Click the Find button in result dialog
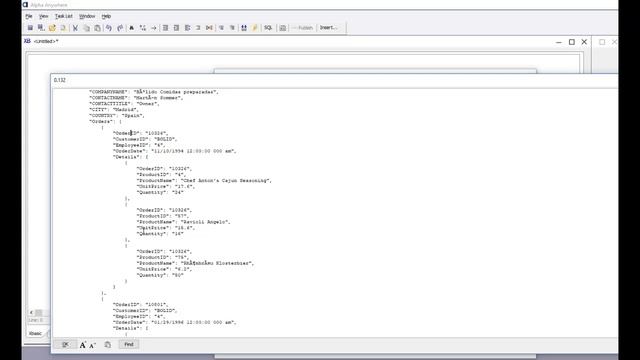 pyautogui.click(x=129, y=344)
